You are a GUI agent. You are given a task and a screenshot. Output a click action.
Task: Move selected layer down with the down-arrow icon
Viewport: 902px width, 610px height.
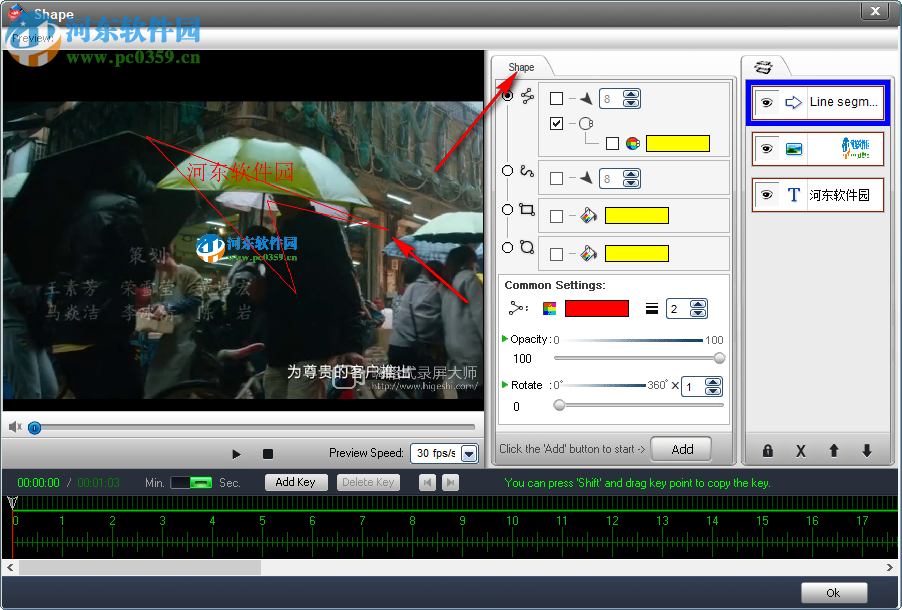pyautogui.click(x=866, y=451)
